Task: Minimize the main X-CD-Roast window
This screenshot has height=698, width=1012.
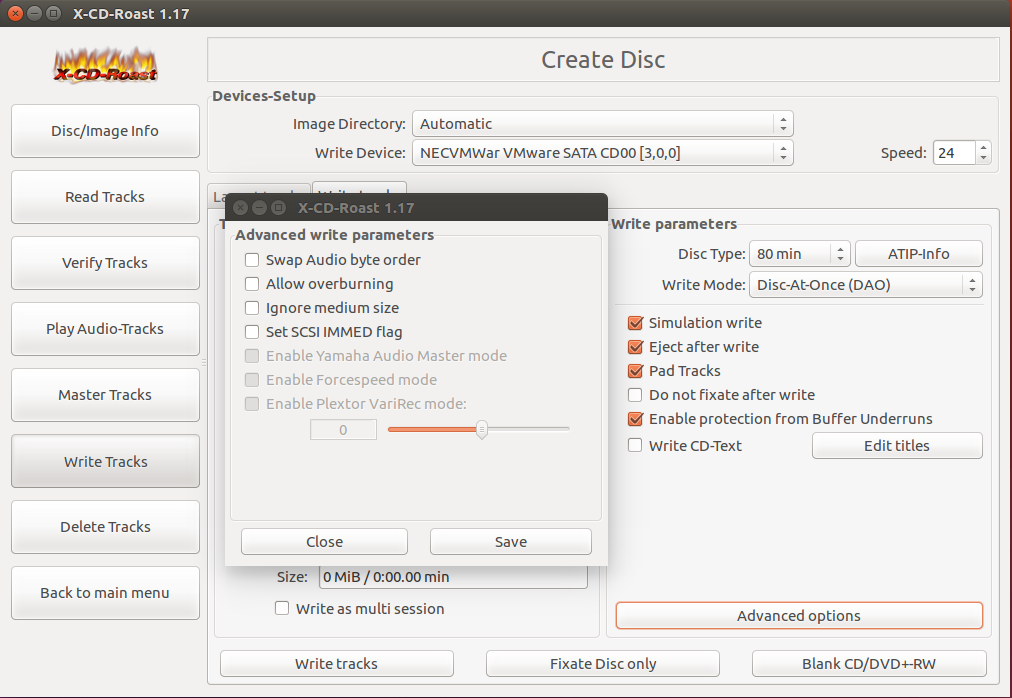Action: click(35, 14)
